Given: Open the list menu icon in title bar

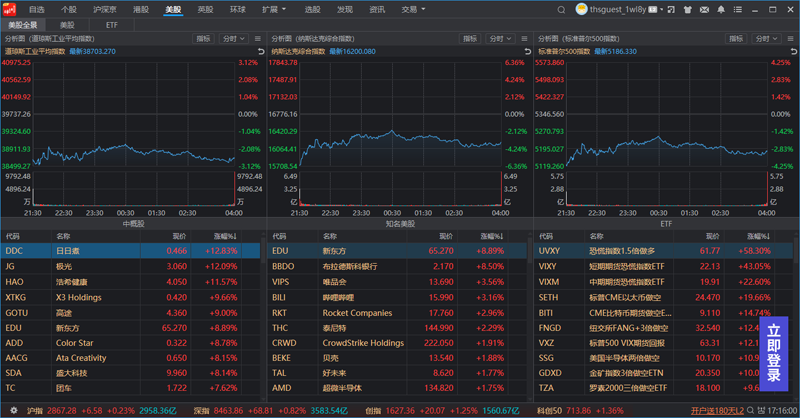Looking at the screenshot, I should click(738, 10).
